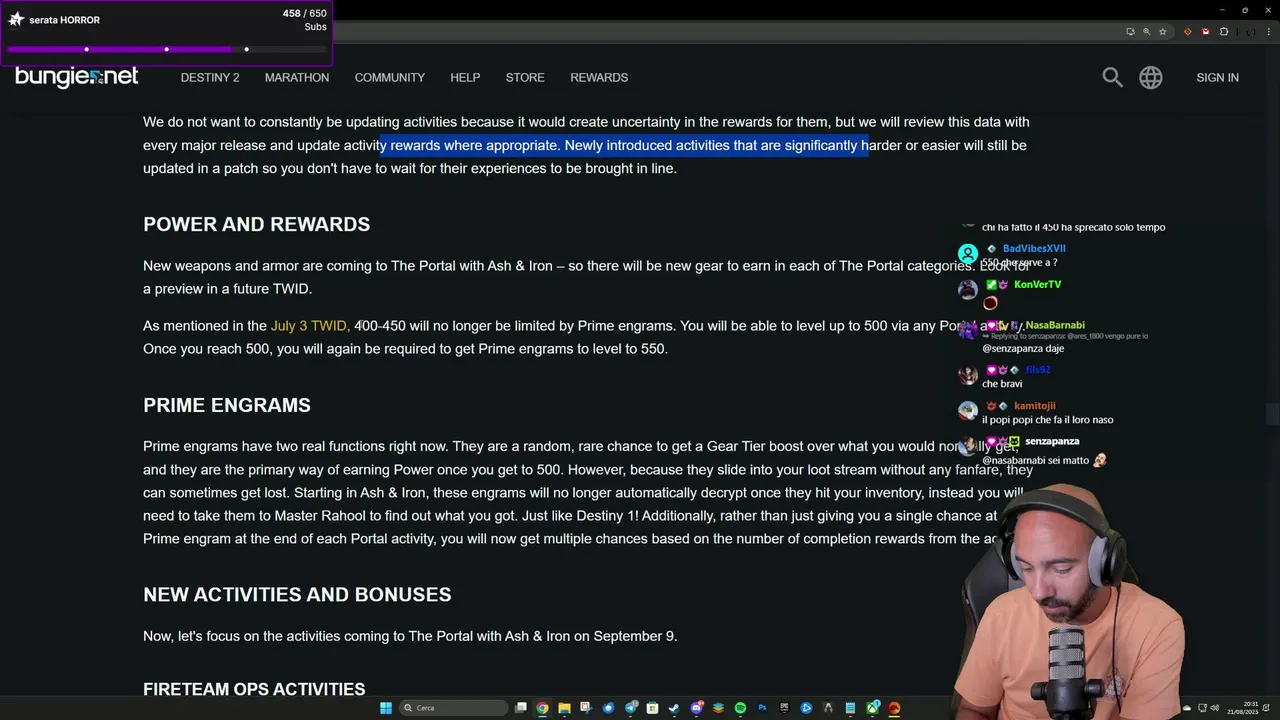The image size is (1280, 720).
Task: Open Photoshop from the taskbar
Action: [762, 708]
